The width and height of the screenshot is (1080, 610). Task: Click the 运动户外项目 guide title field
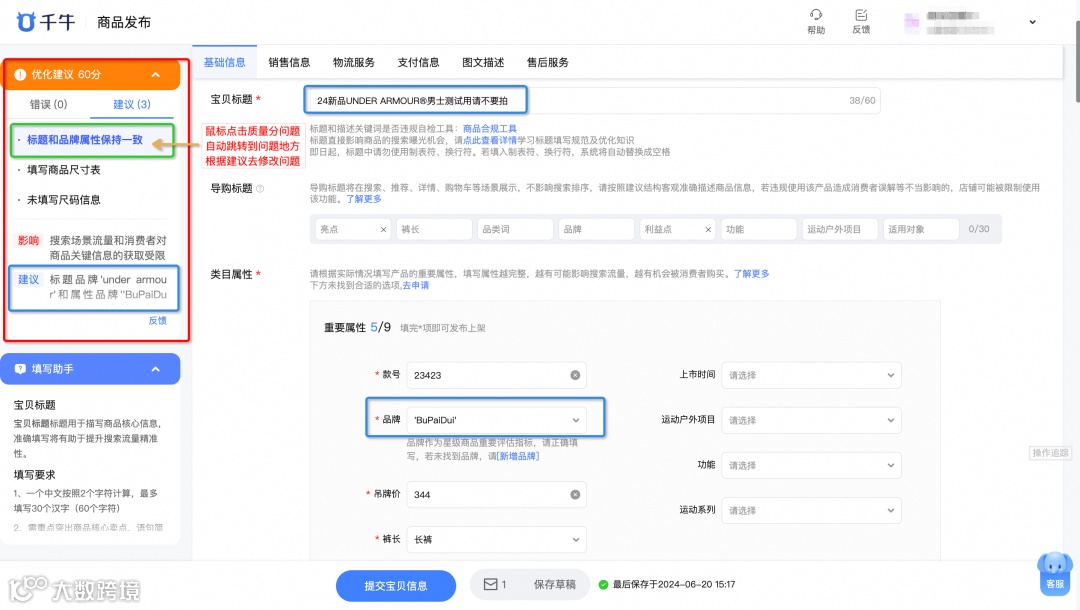[840, 229]
